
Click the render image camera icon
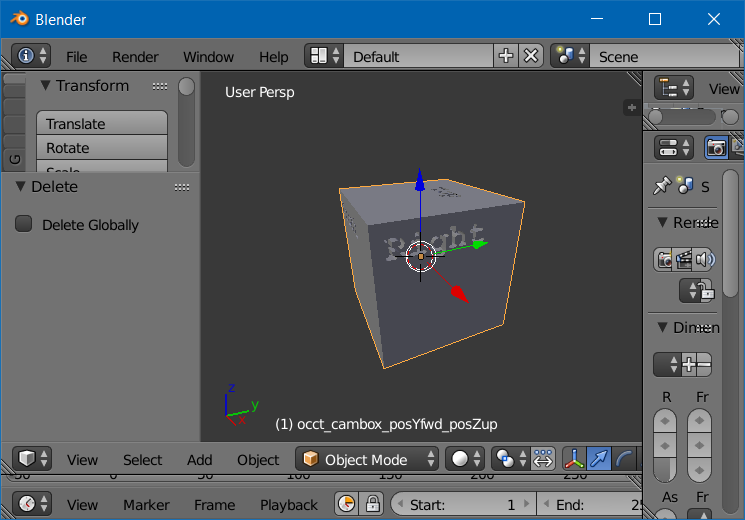tap(665, 260)
